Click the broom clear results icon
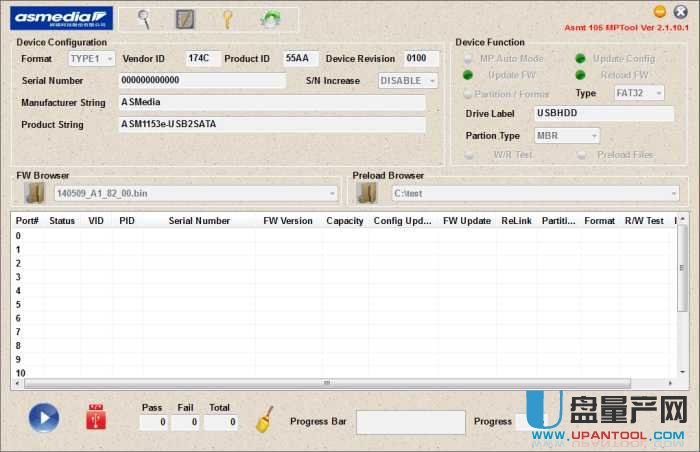 pyautogui.click(x=265, y=420)
